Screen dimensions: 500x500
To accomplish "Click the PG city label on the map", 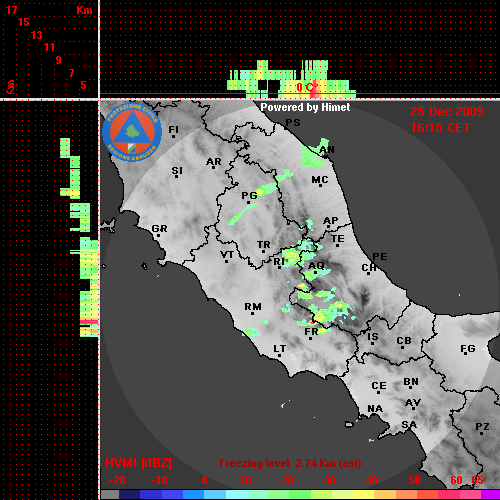I will 249,196.
